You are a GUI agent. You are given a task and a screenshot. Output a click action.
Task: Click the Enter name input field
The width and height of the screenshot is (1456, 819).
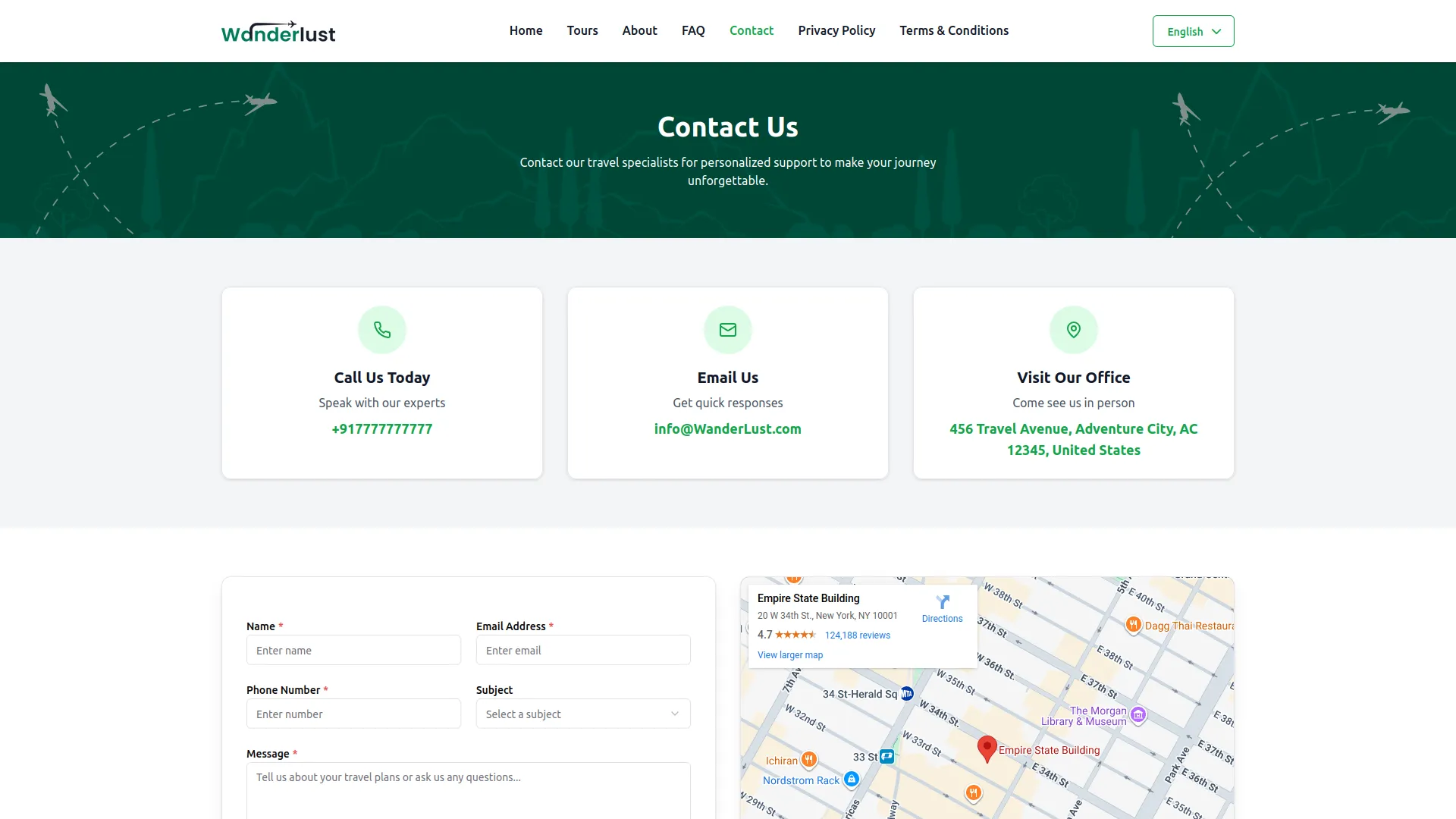(353, 650)
